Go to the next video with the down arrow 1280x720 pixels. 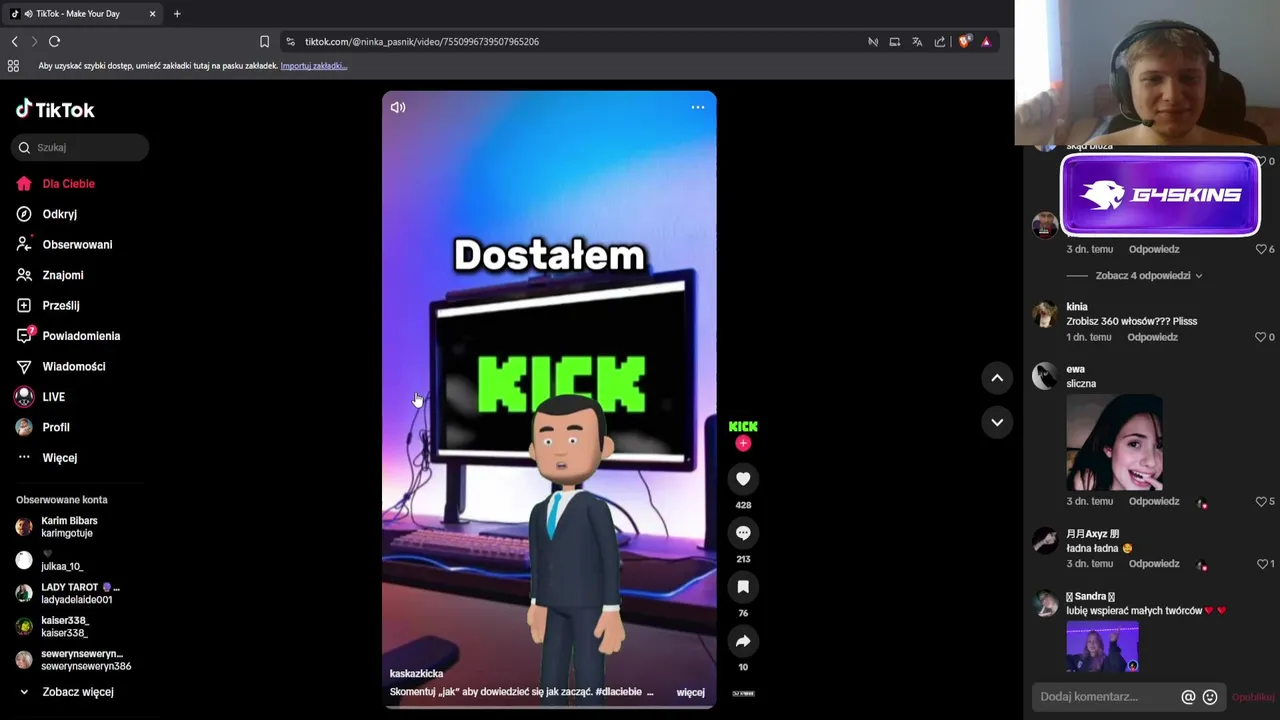(x=997, y=422)
